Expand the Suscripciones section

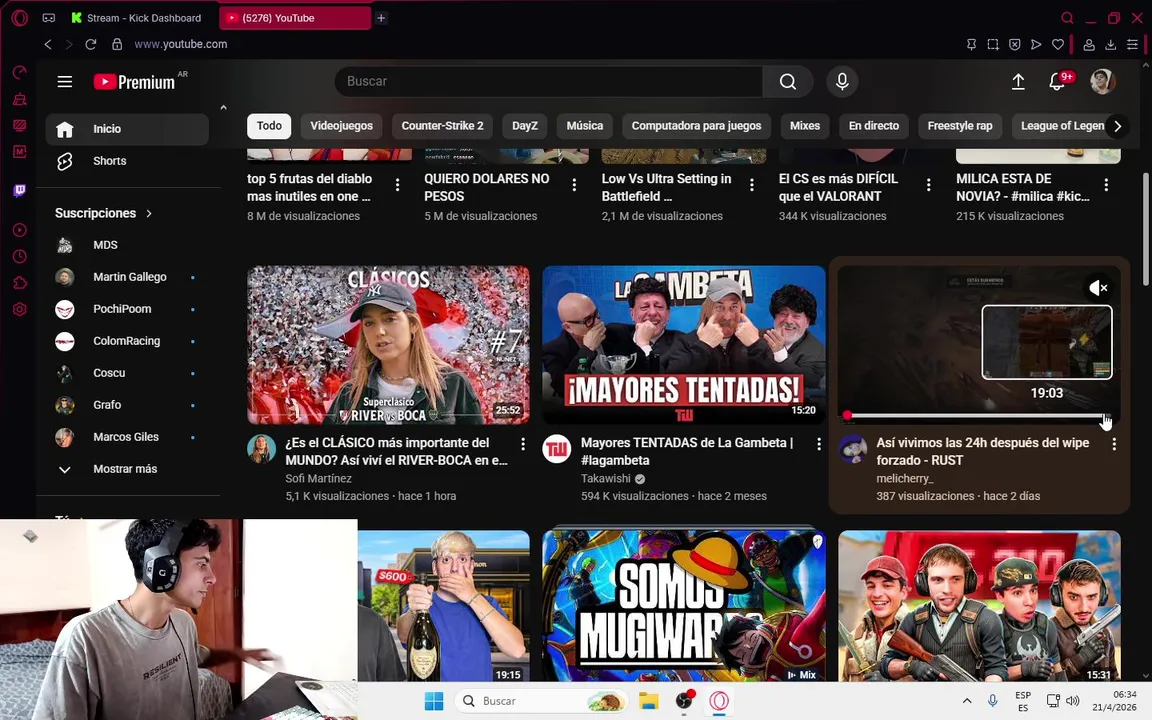point(104,213)
